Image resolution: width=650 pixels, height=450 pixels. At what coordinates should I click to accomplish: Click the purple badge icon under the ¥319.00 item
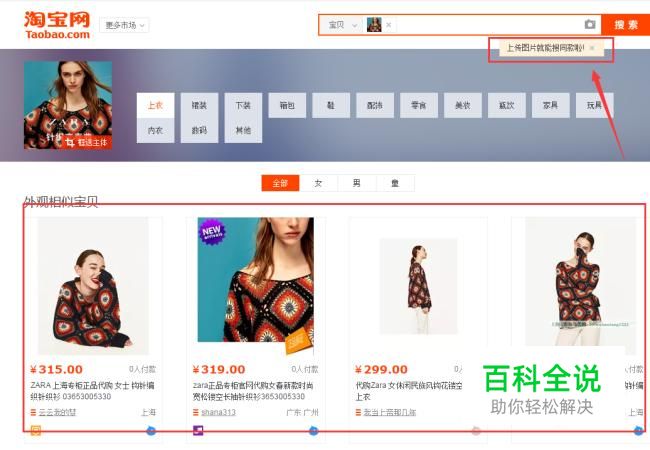click(198, 431)
